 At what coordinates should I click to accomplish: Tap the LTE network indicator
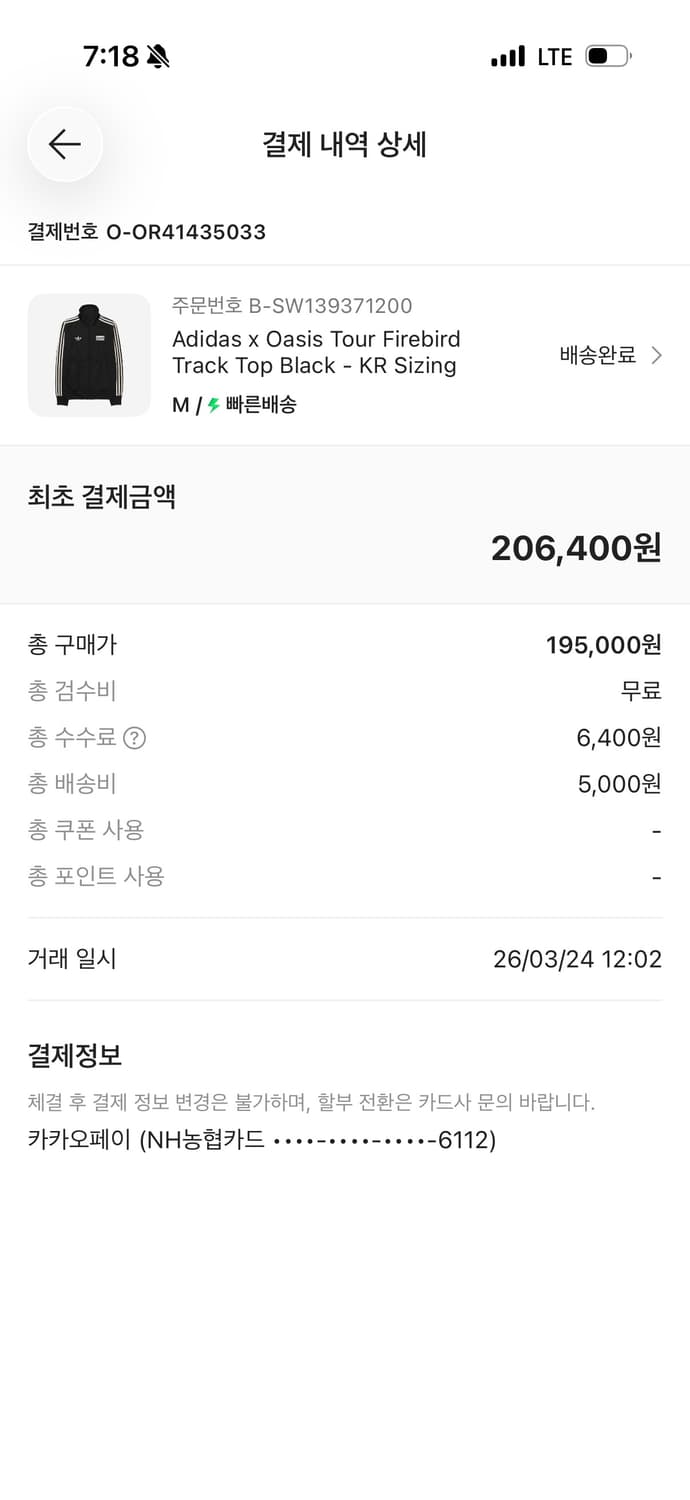(x=553, y=56)
